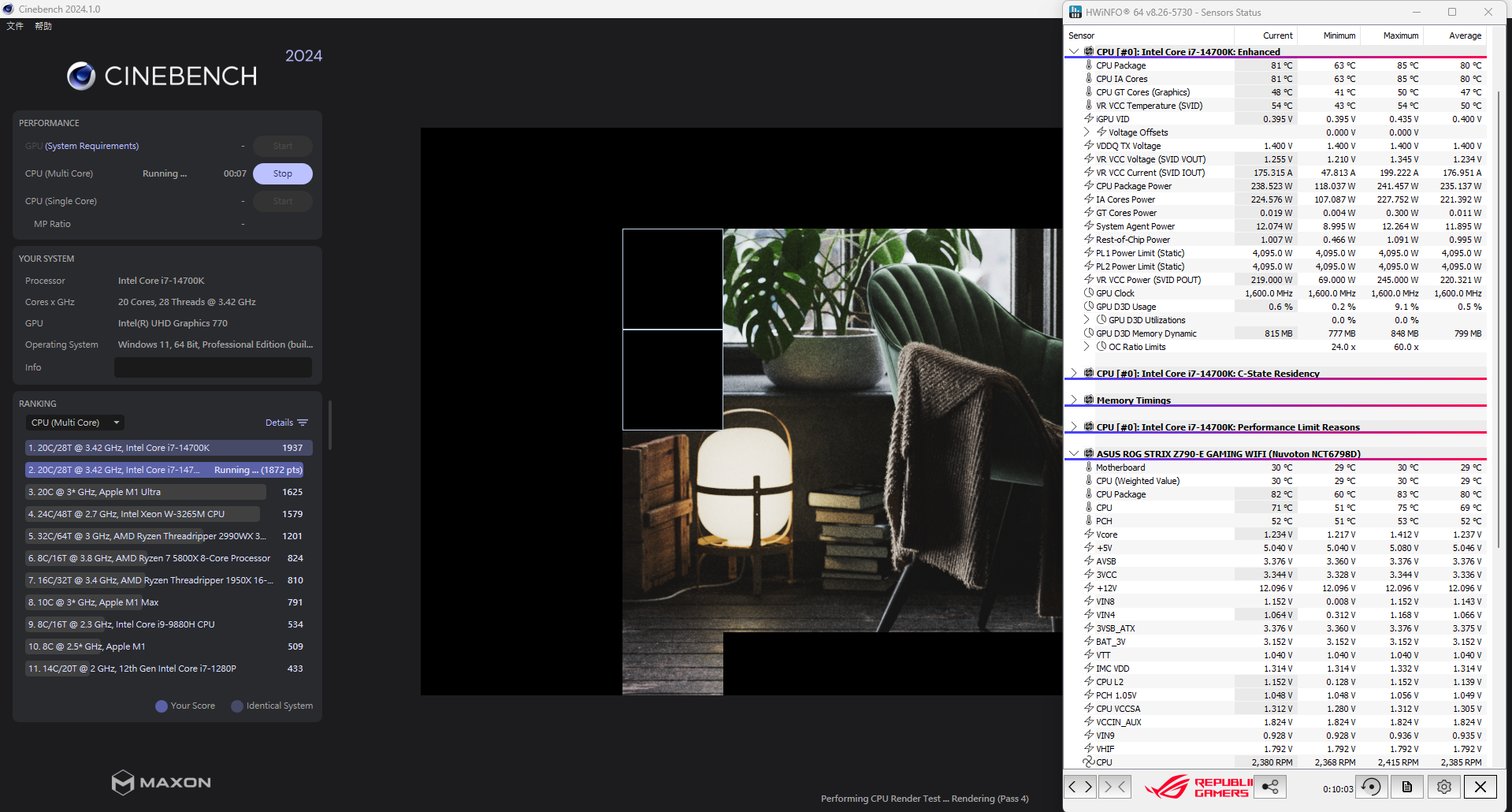This screenshot has width=1512, height=812.
Task: Click the Identical System legend dot
Action: pyautogui.click(x=237, y=706)
